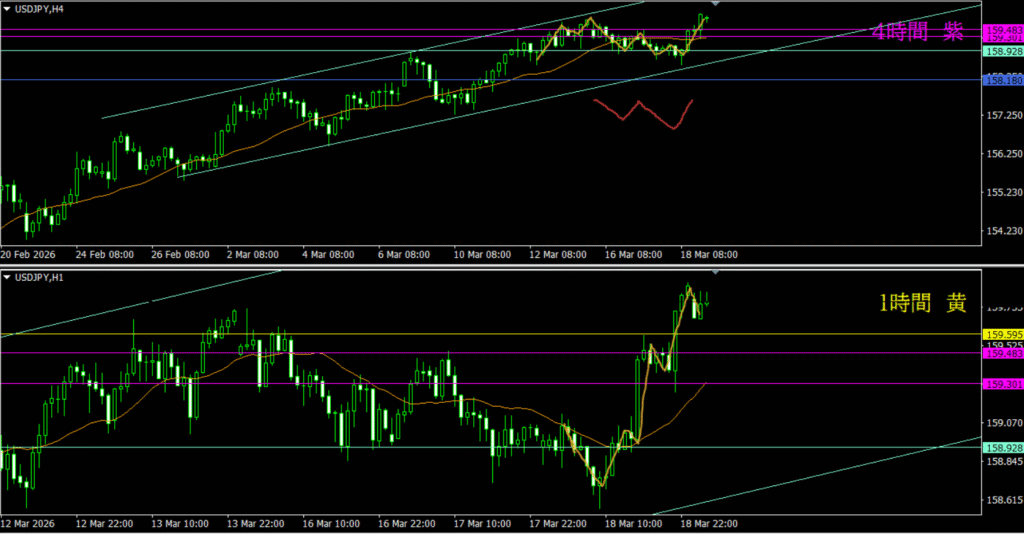Viewport: 1024px width, 534px height.
Task: Click the green 158.928 tag on H4 chart
Action: [x=1002, y=51]
